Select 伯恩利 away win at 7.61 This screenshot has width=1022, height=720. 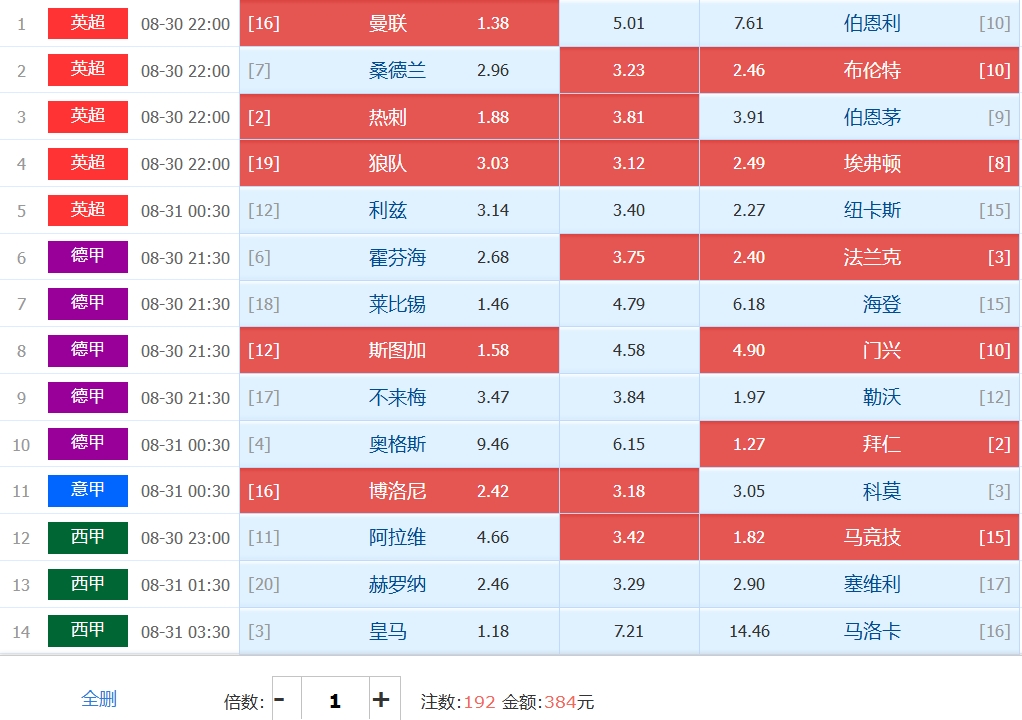(x=859, y=23)
